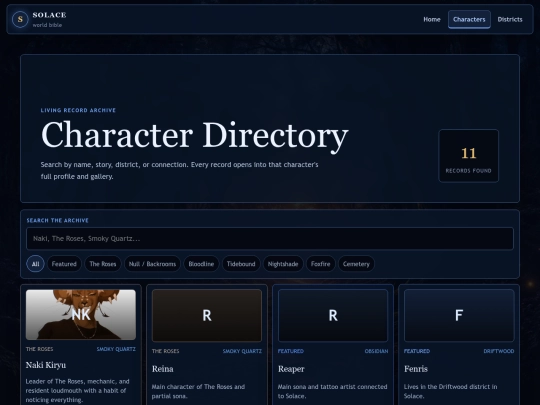
Task: Open Reaper's R placeholder image
Action: click(x=333, y=315)
